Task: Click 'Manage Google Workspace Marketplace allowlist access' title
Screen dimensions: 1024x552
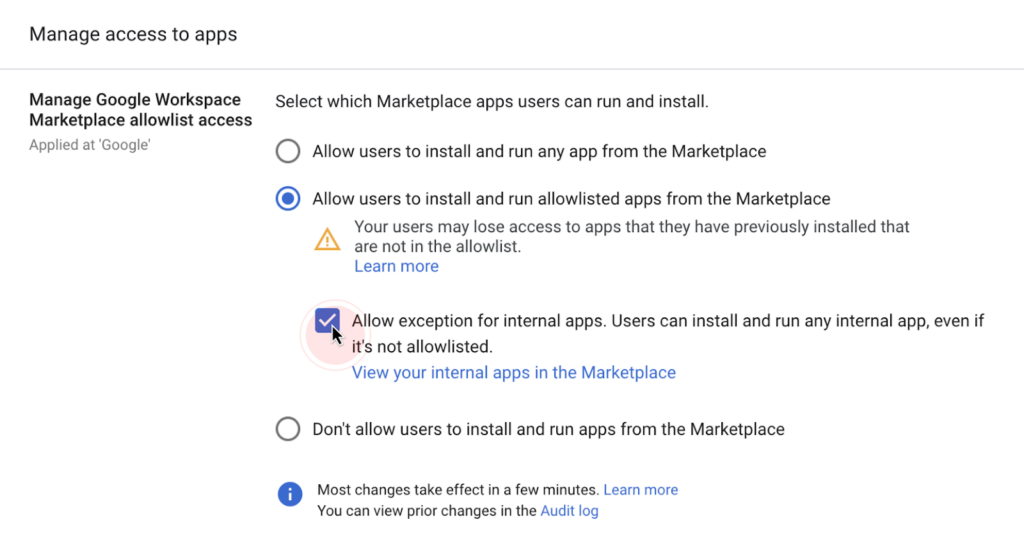Action: pyautogui.click(x=140, y=110)
